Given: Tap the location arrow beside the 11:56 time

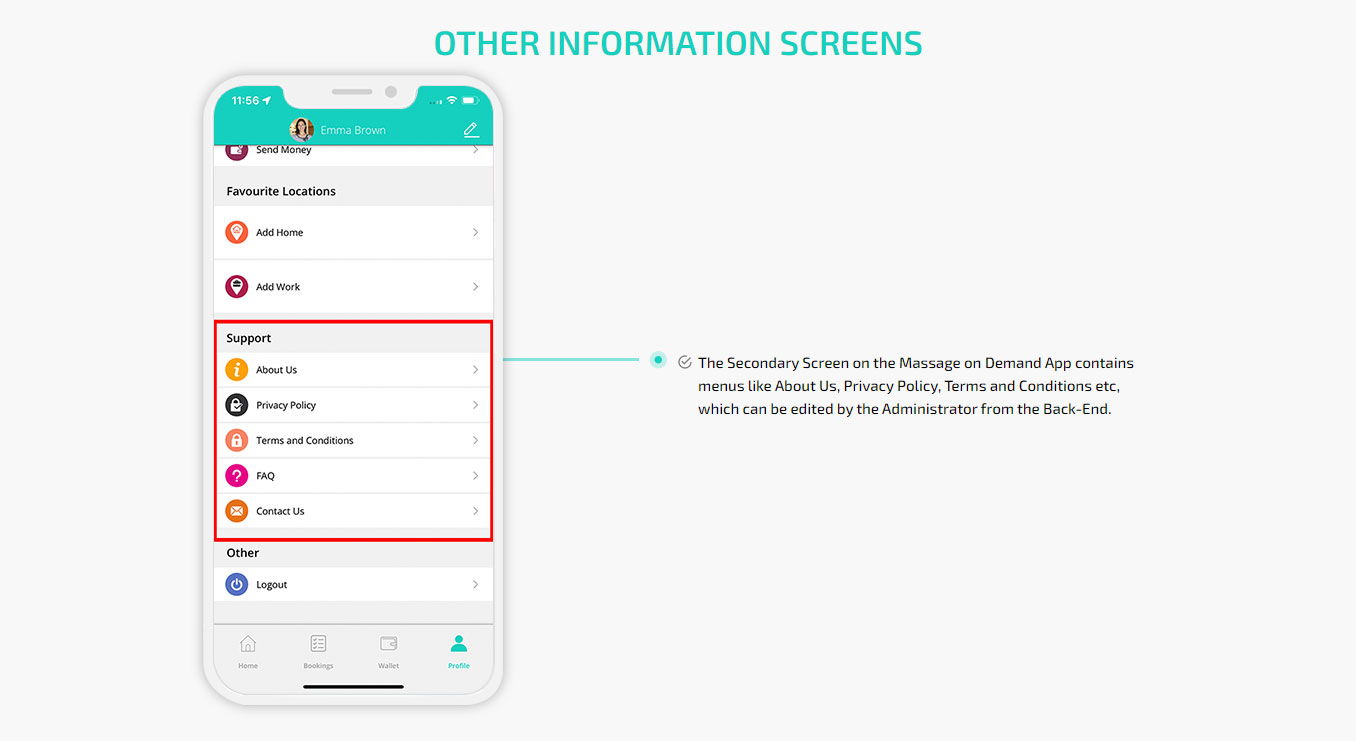Looking at the screenshot, I should point(267,101).
